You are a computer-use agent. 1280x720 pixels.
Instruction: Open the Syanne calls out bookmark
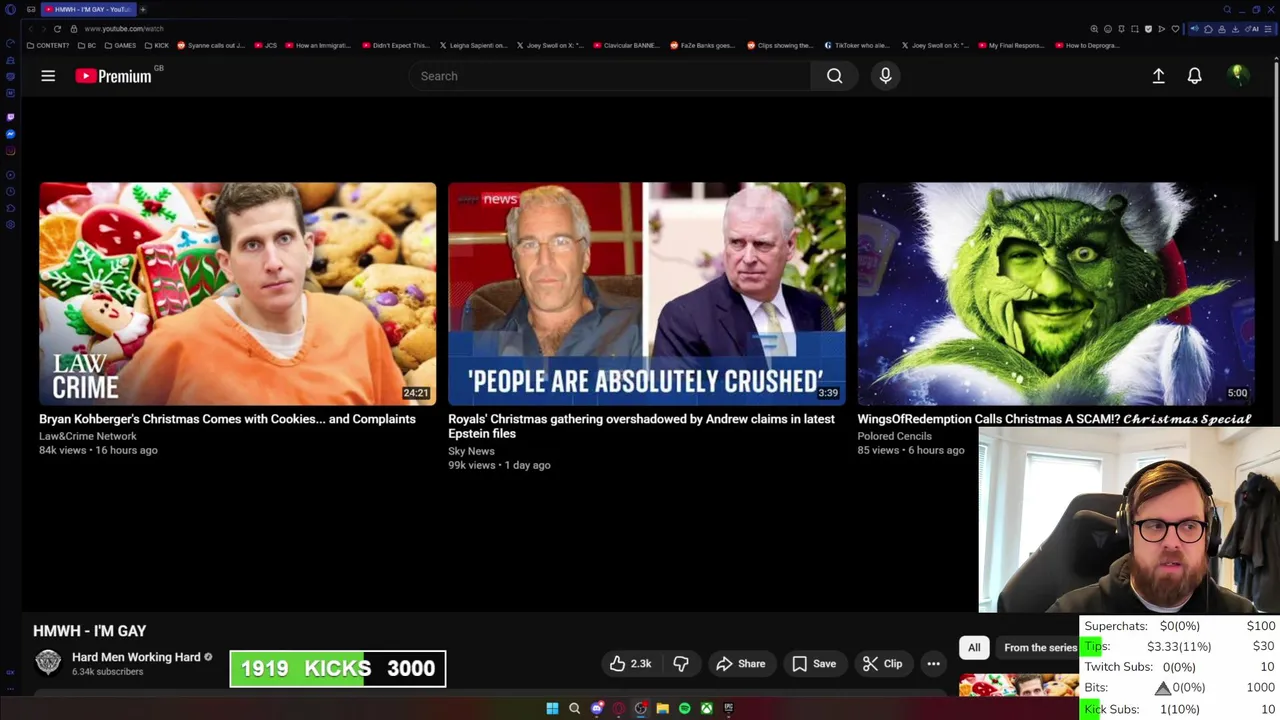211,45
